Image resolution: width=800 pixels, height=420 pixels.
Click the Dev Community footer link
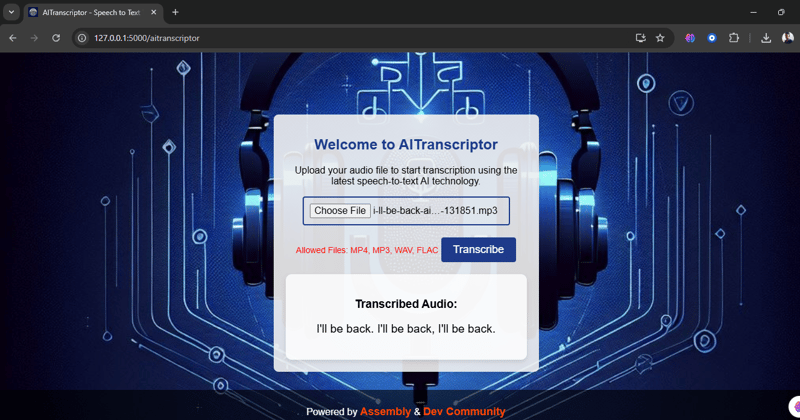(464, 411)
